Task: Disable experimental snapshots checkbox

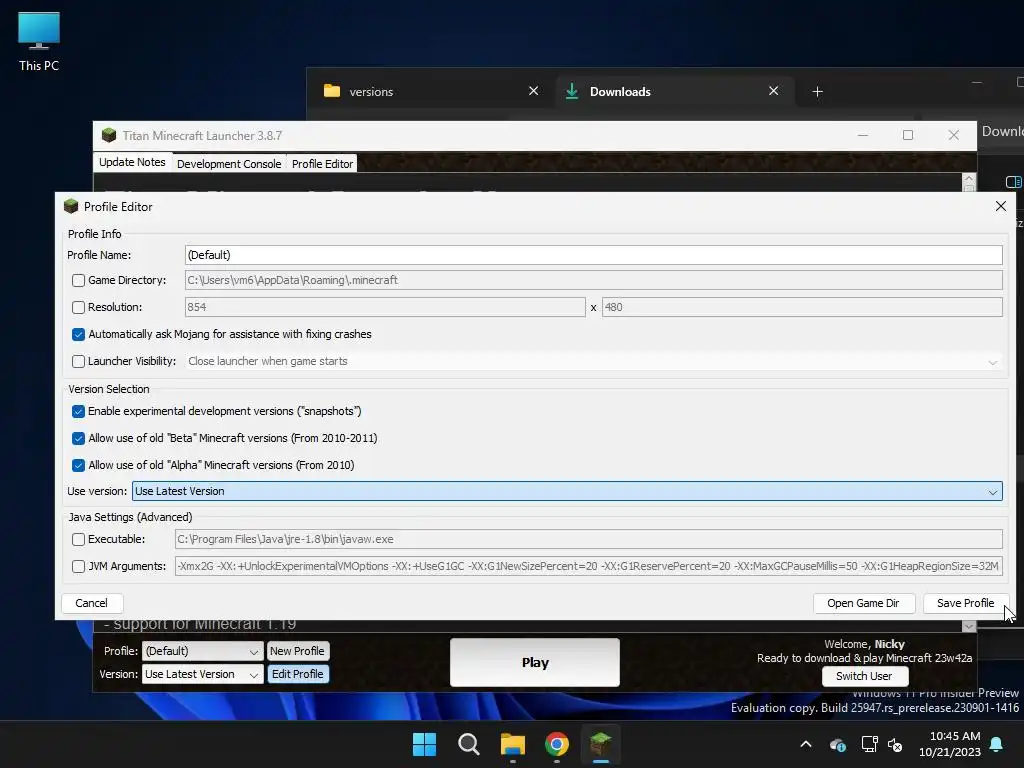Action: point(78,411)
